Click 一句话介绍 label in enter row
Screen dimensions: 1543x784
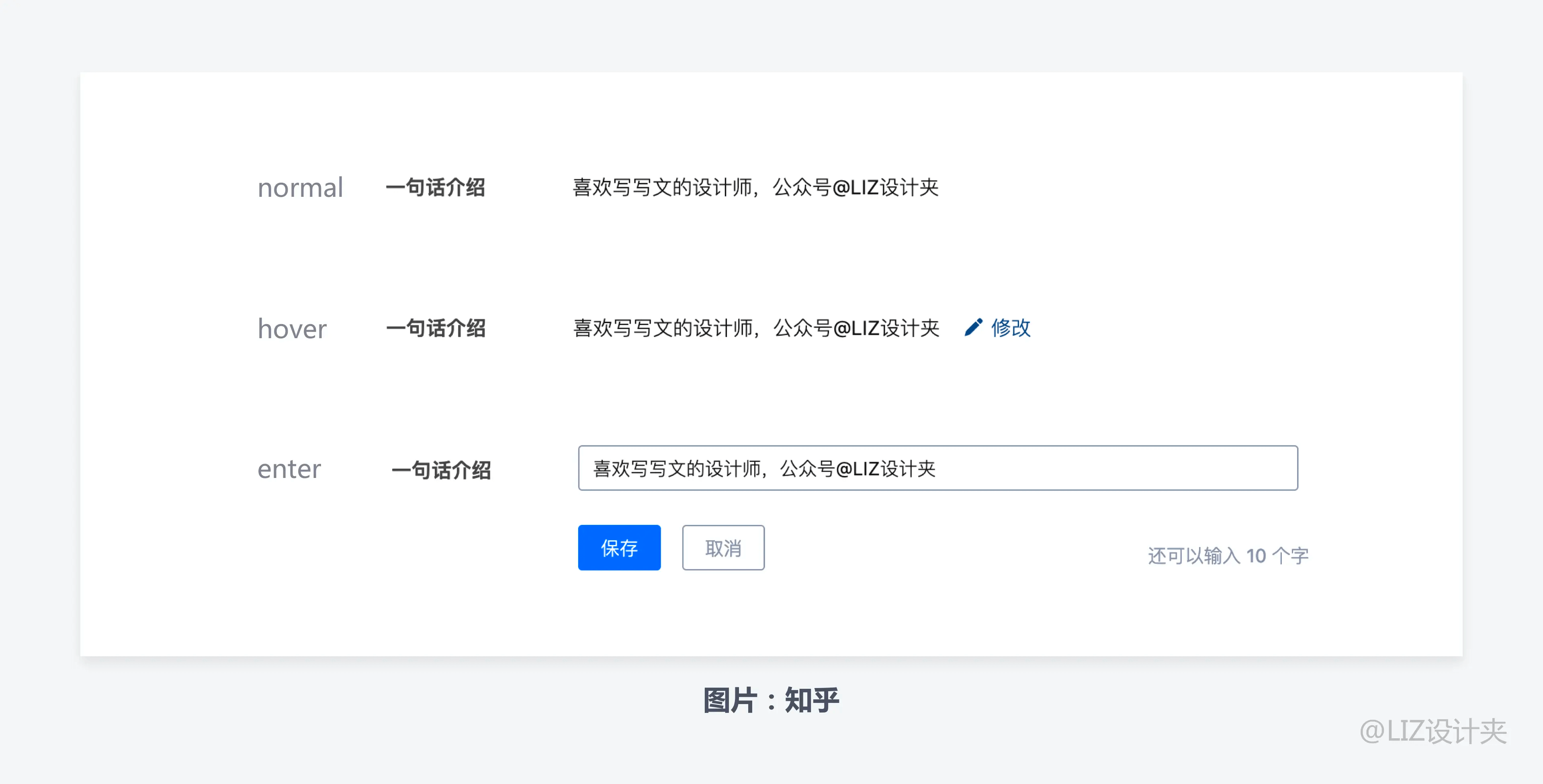coord(441,470)
